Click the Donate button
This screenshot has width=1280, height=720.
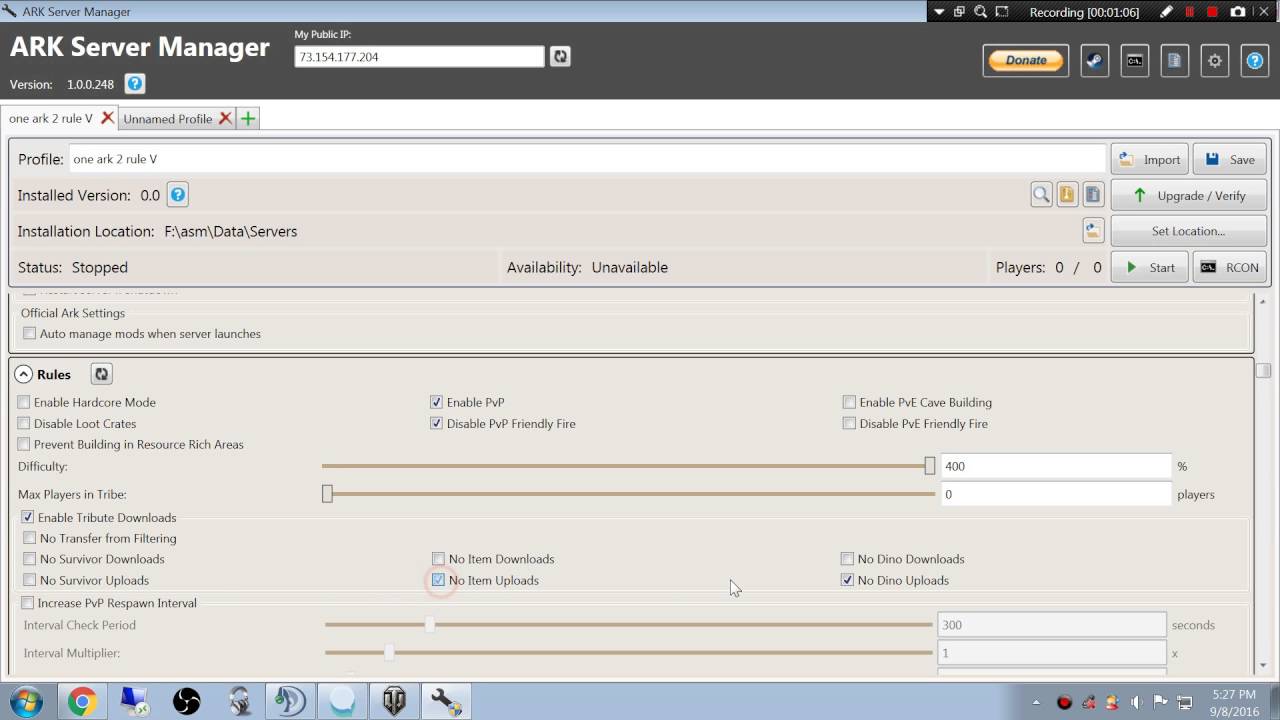coord(1026,60)
